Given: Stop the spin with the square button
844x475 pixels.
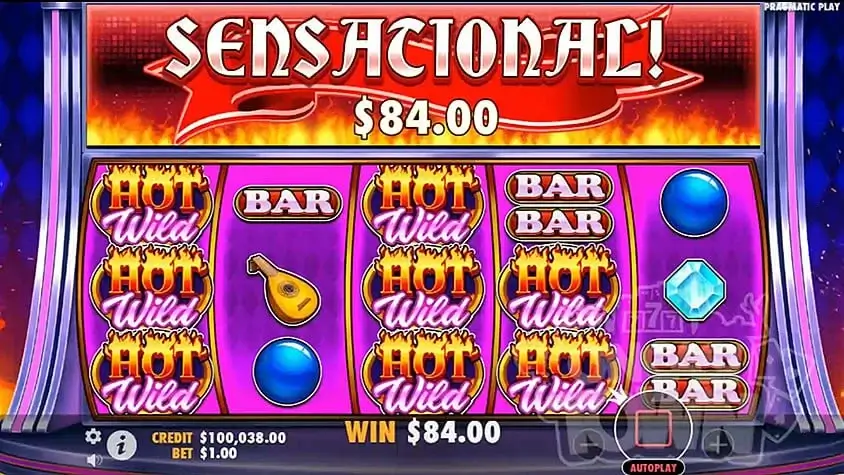Looking at the screenshot, I should tap(653, 428).
